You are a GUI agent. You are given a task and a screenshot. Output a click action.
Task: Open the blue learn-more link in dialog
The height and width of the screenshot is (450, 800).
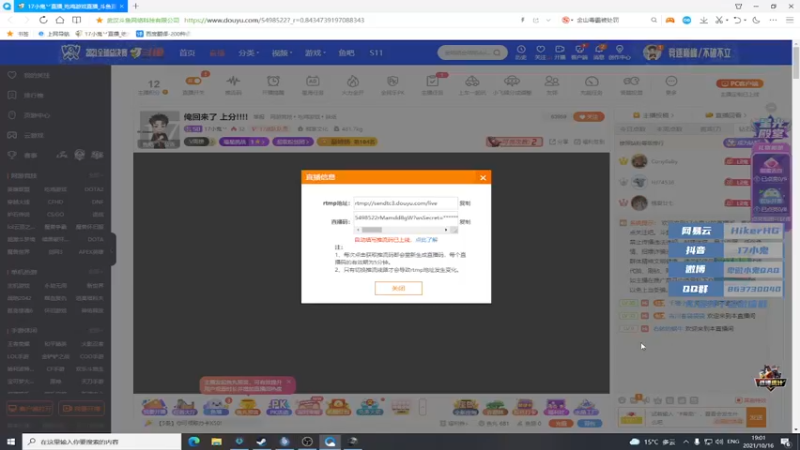tap(427, 240)
